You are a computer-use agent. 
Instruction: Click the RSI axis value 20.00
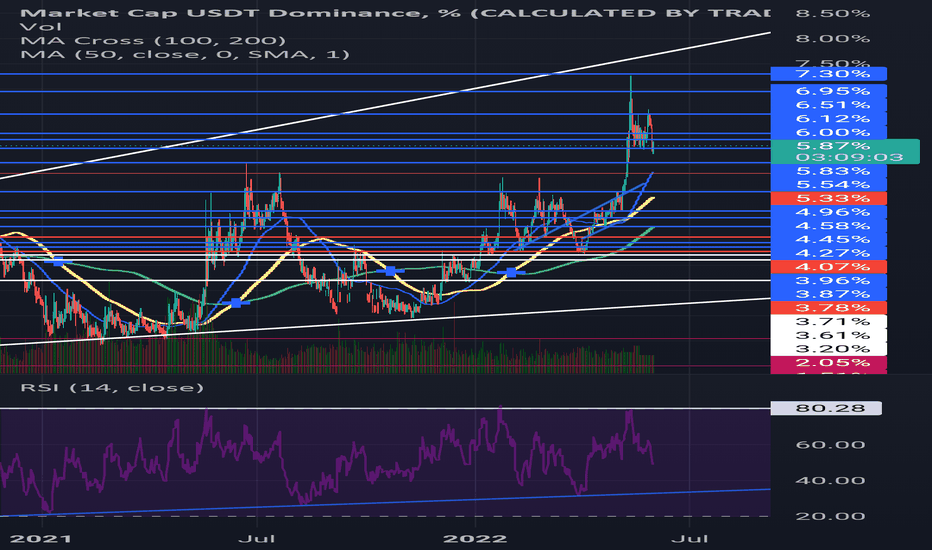(830, 516)
